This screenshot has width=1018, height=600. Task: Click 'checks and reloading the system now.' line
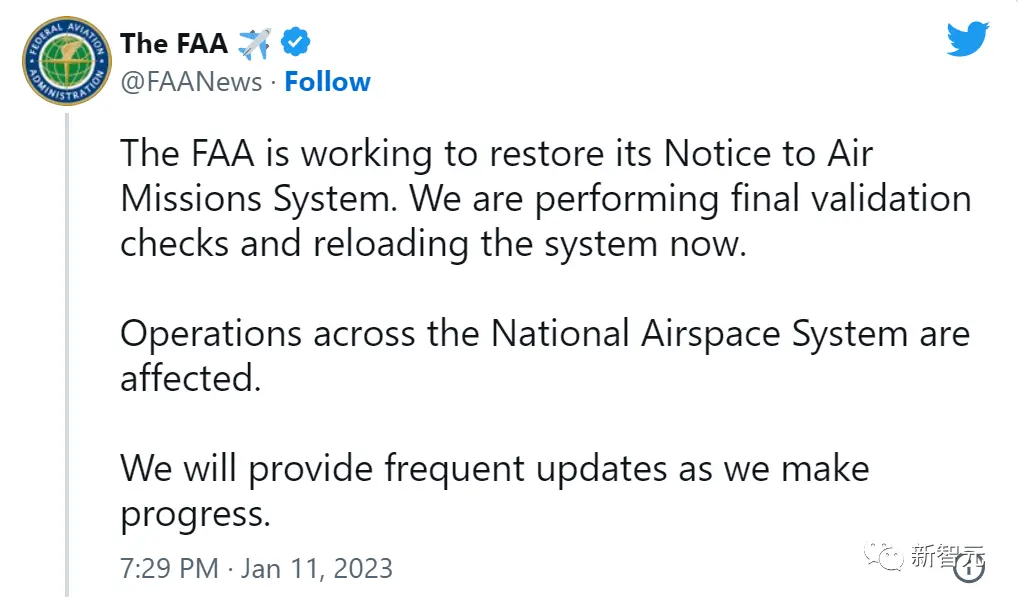point(433,244)
